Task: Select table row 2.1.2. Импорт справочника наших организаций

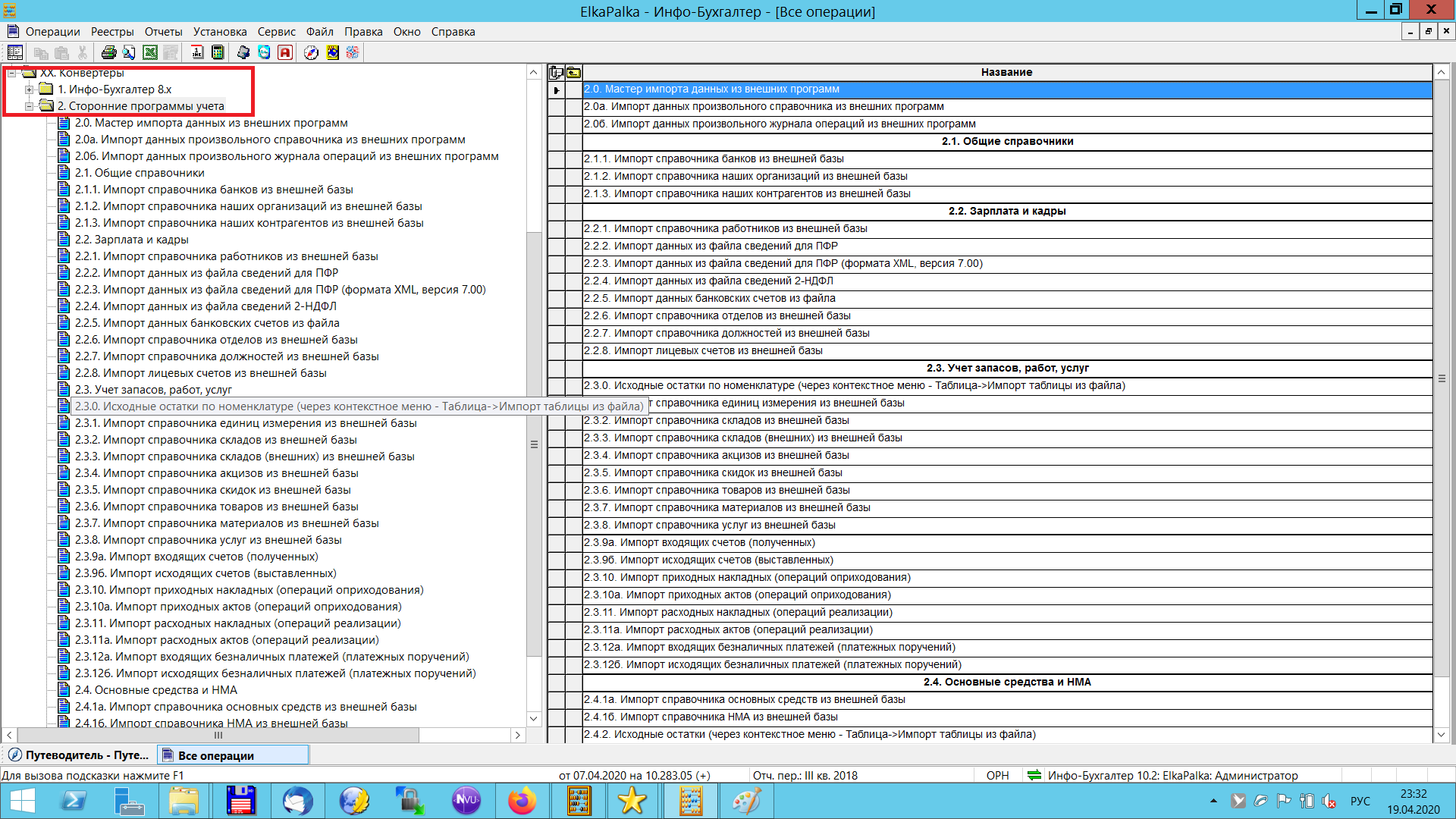Action: [1007, 177]
